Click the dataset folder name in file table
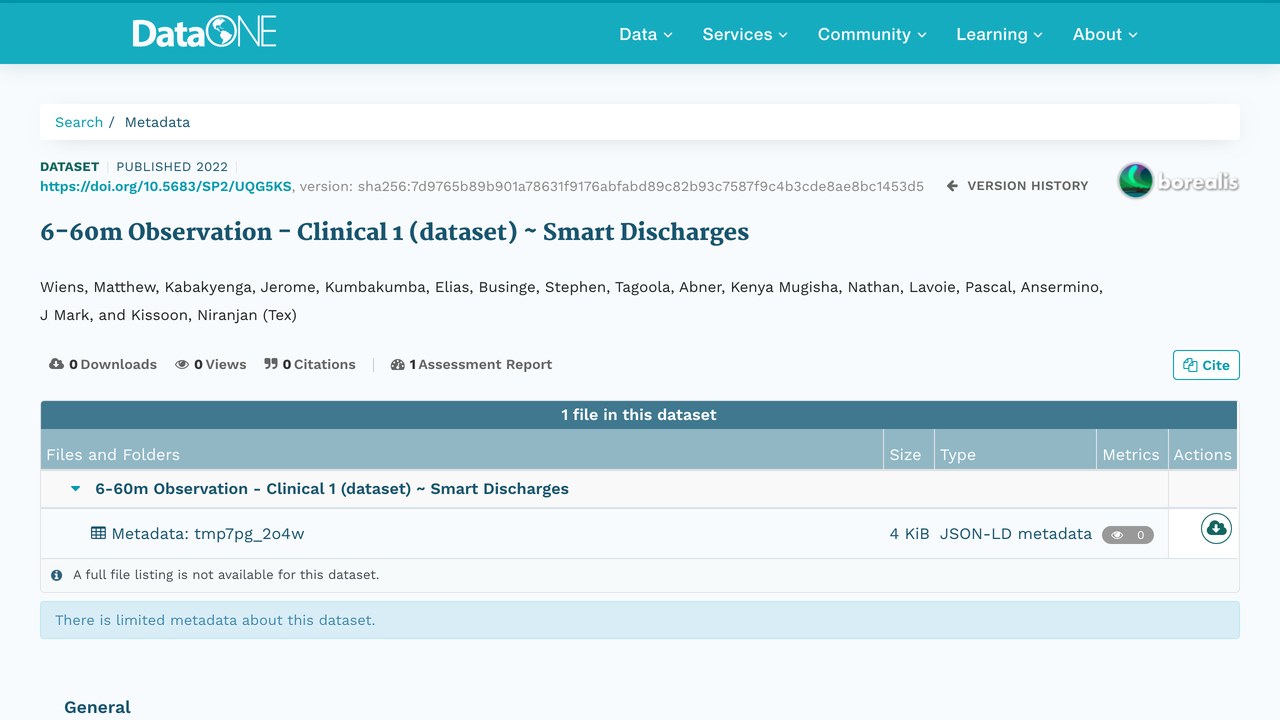The height and width of the screenshot is (720, 1280). 332,489
